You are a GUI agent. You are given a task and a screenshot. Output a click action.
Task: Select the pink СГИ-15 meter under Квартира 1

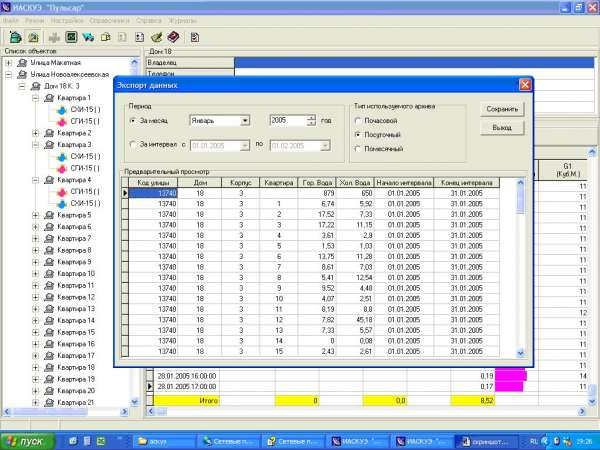point(78,121)
